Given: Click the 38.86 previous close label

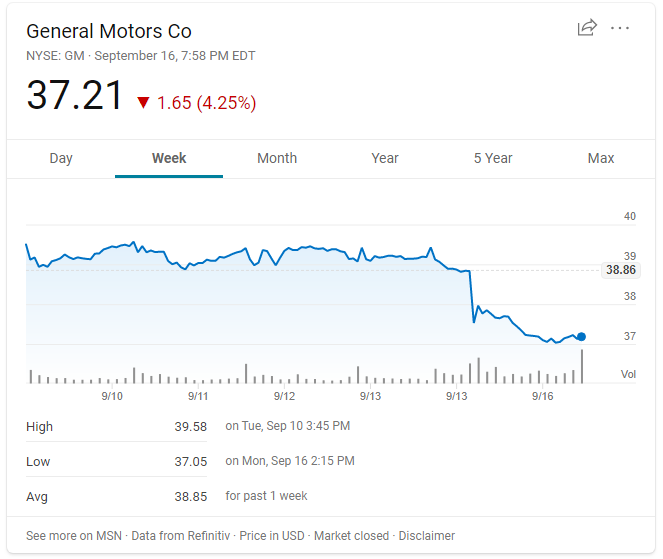Looking at the screenshot, I should tap(620, 270).
